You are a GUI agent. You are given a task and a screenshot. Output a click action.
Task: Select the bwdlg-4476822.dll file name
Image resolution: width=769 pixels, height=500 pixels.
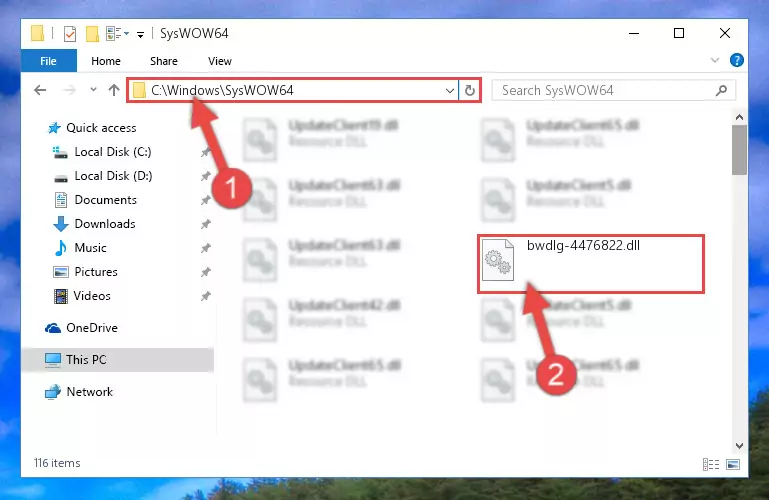[583, 245]
